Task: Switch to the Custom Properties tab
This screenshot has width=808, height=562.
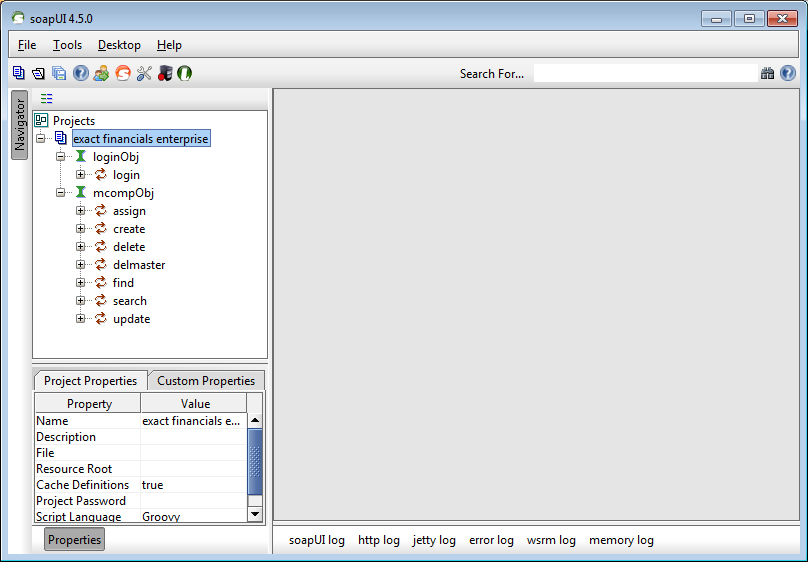Action: click(206, 381)
